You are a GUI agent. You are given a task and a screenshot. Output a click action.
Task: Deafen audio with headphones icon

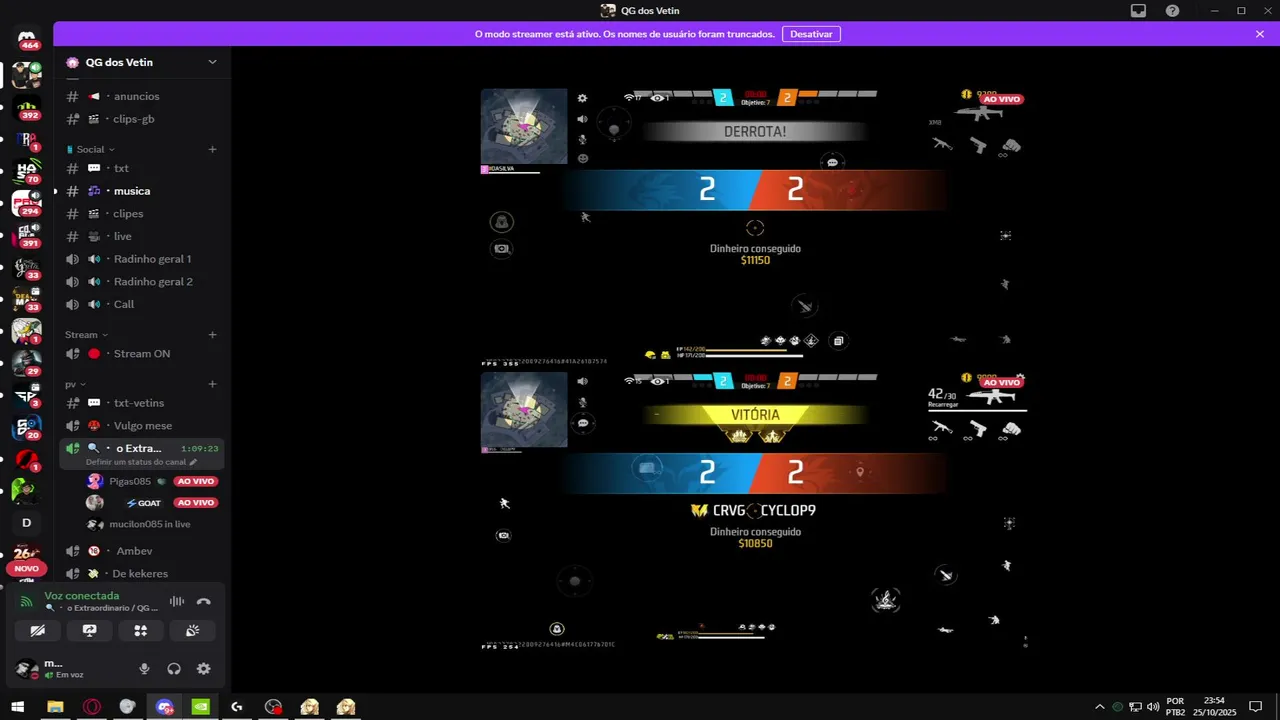point(174,669)
